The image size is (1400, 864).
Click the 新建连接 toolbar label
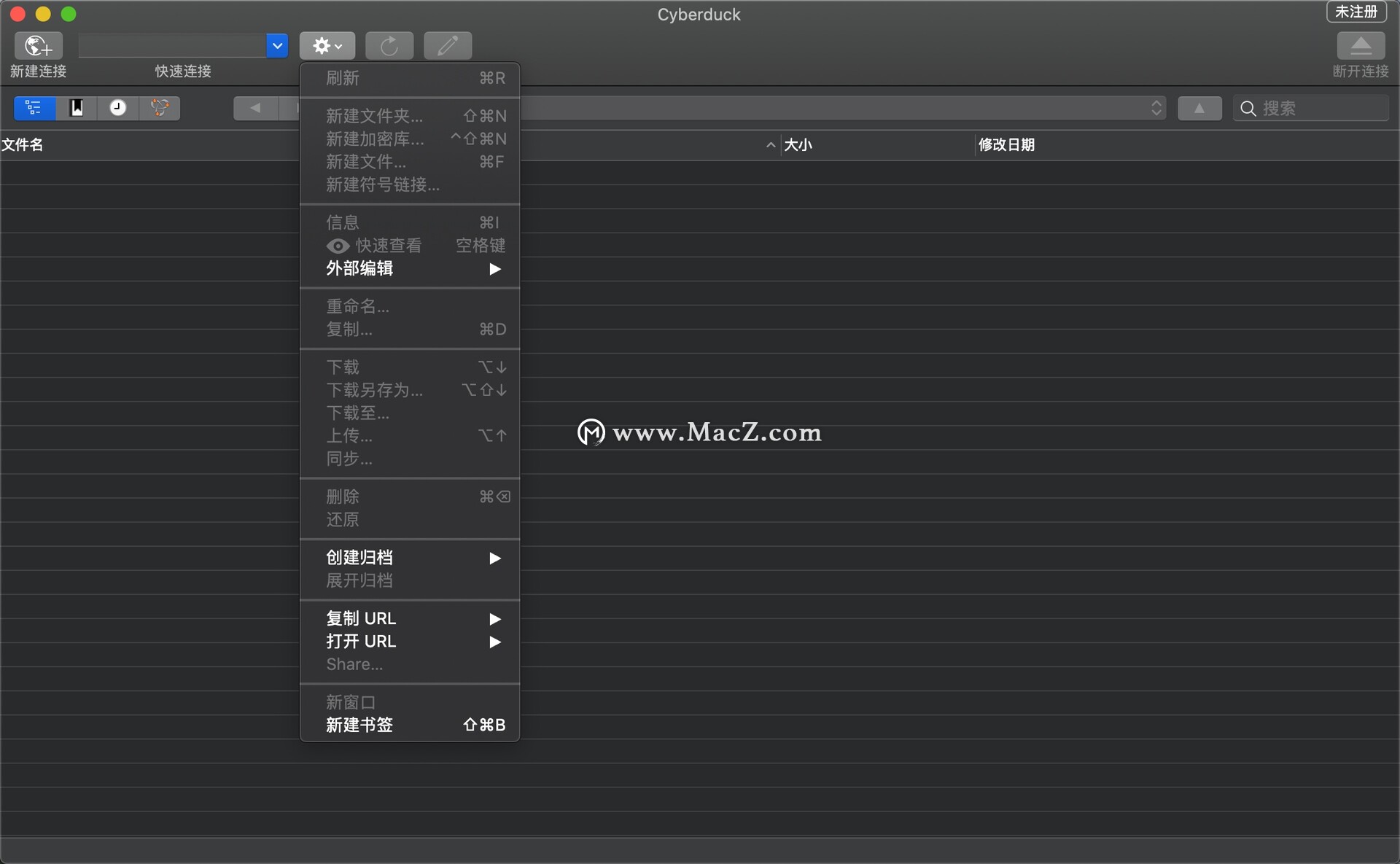click(x=38, y=71)
